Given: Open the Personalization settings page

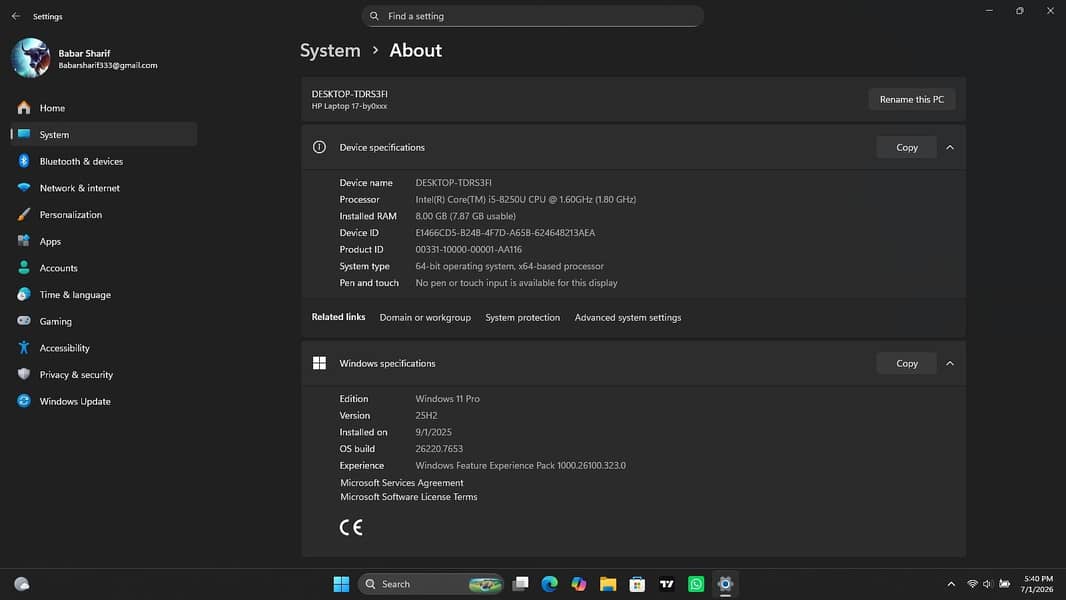Looking at the screenshot, I should [x=104, y=214].
